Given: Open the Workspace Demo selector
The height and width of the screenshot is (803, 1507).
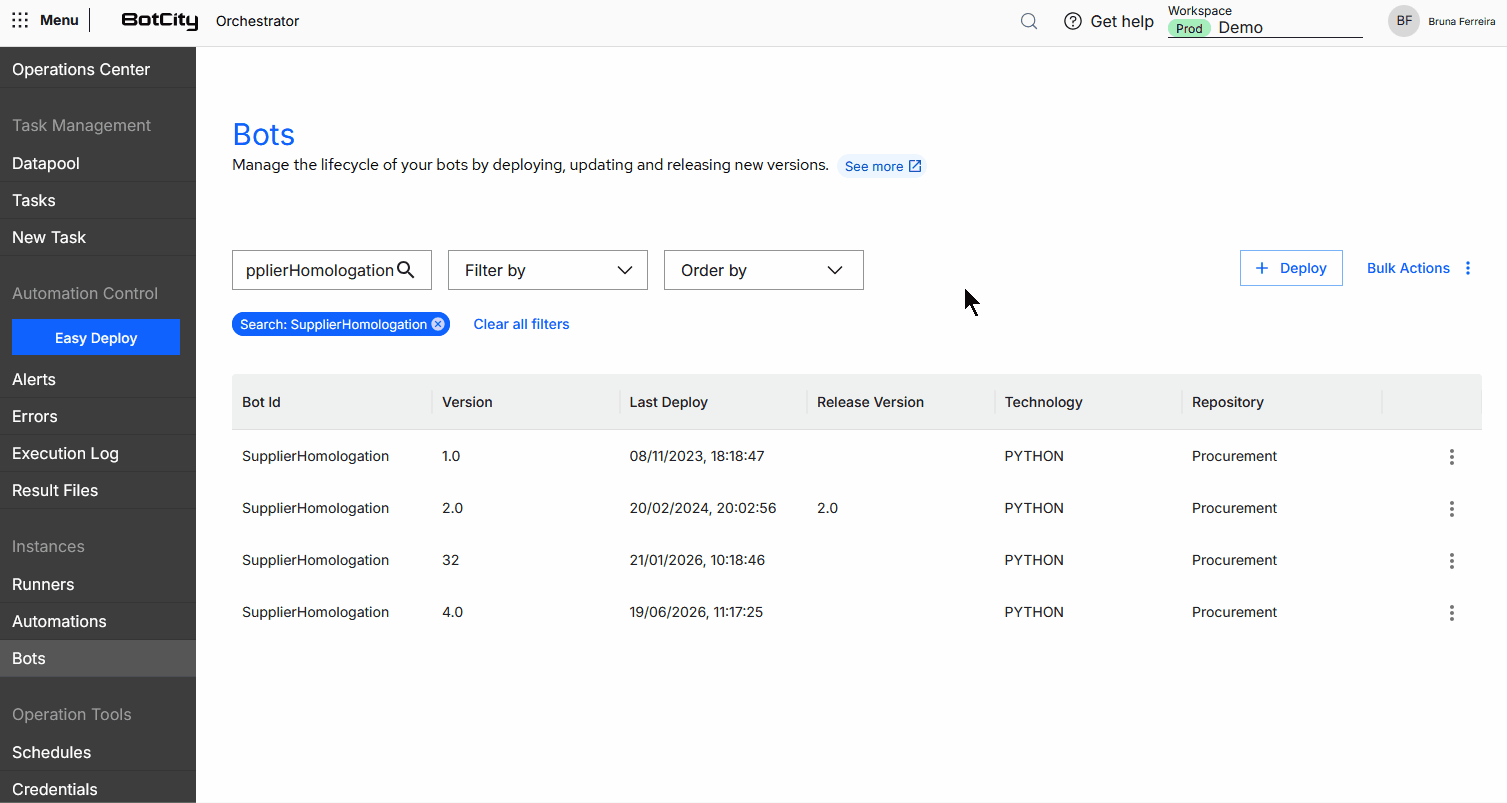Looking at the screenshot, I should (x=1265, y=27).
